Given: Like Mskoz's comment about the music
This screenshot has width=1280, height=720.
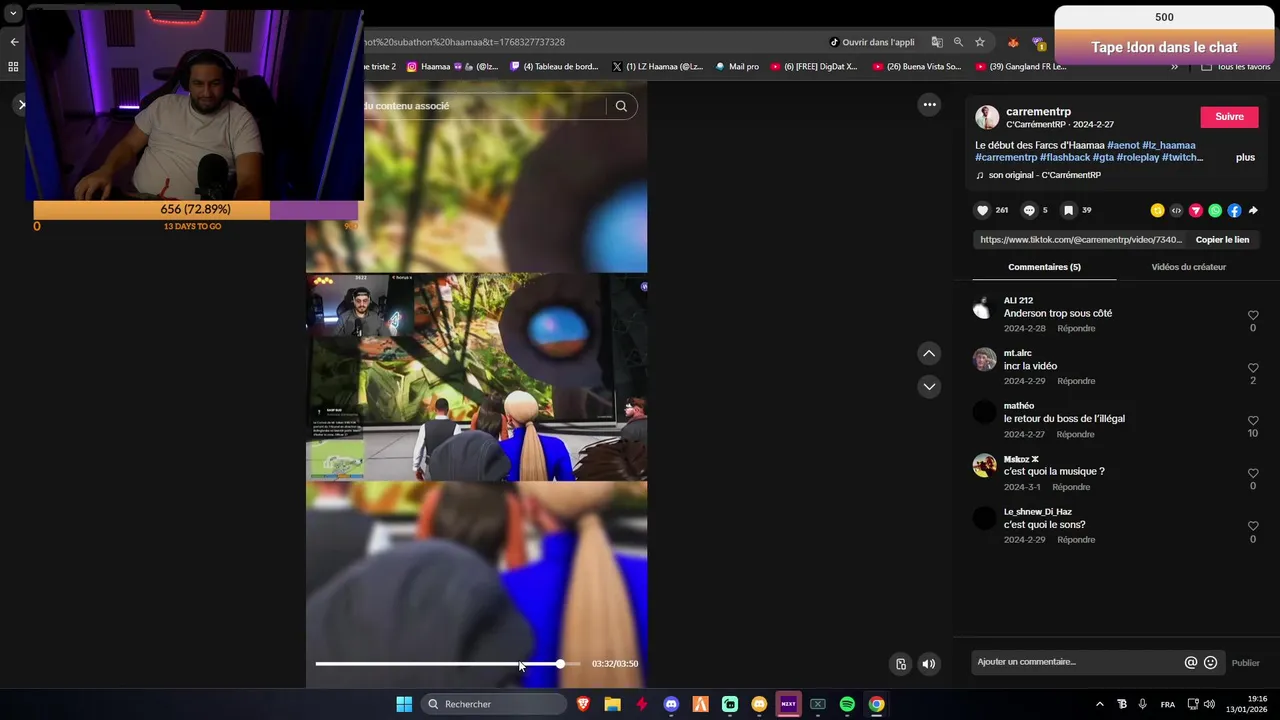Looking at the screenshot, I should click(1253, 473).
